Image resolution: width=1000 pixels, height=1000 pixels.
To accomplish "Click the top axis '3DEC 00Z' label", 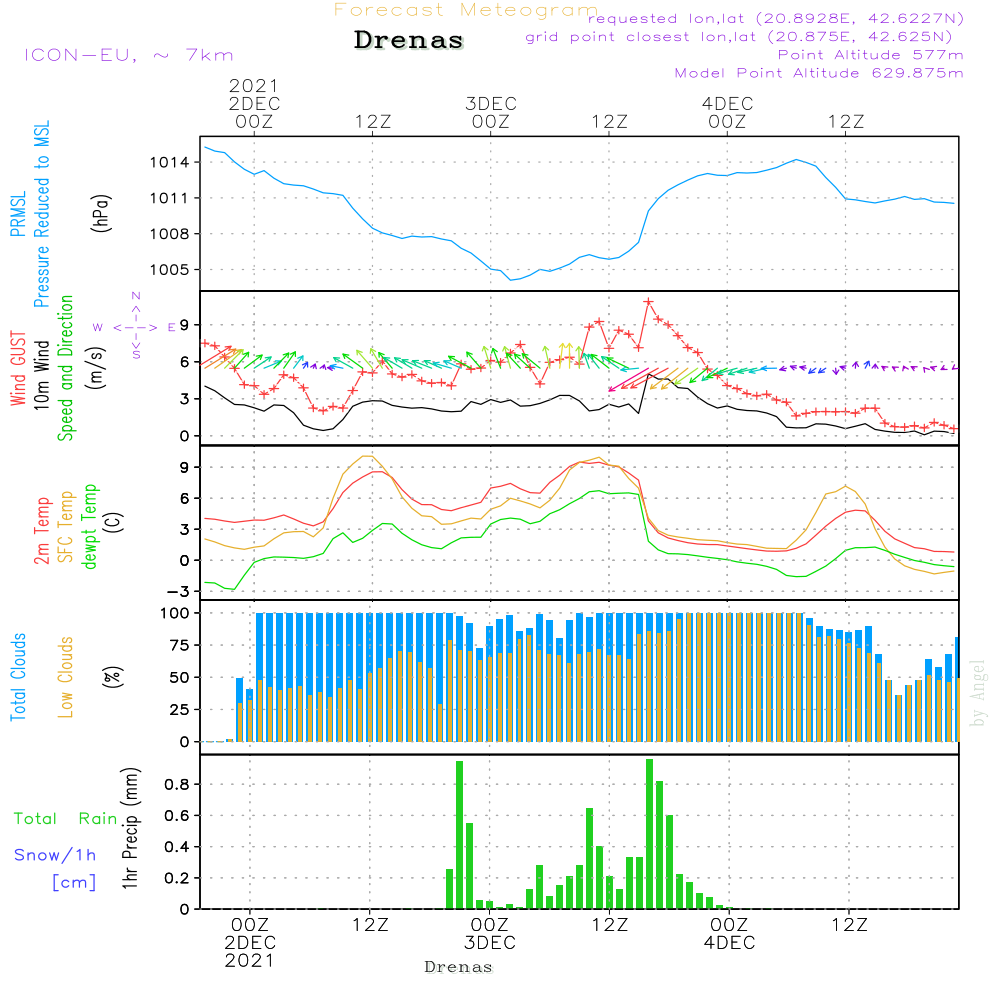I will 490,113.
